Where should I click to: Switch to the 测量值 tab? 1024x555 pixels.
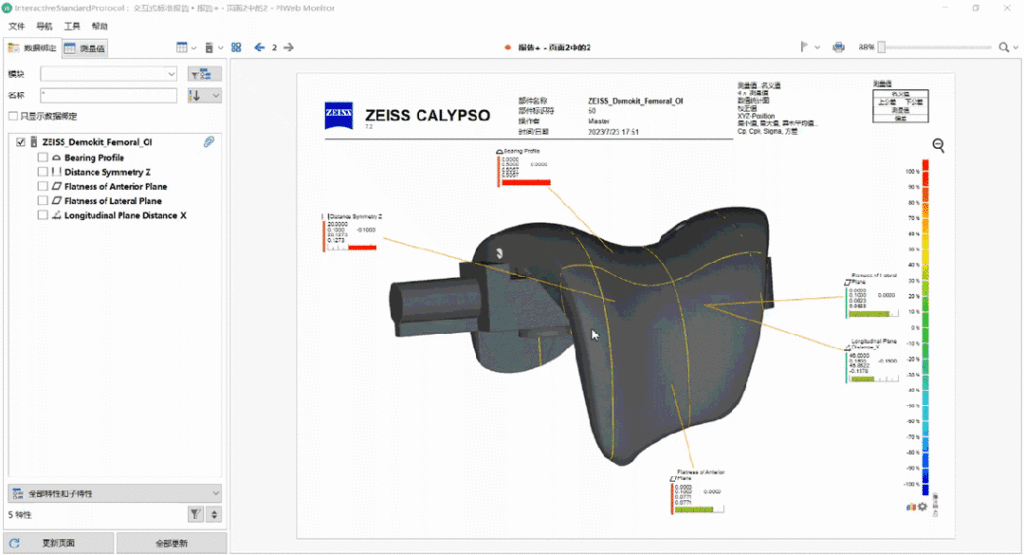coord(85,48)
